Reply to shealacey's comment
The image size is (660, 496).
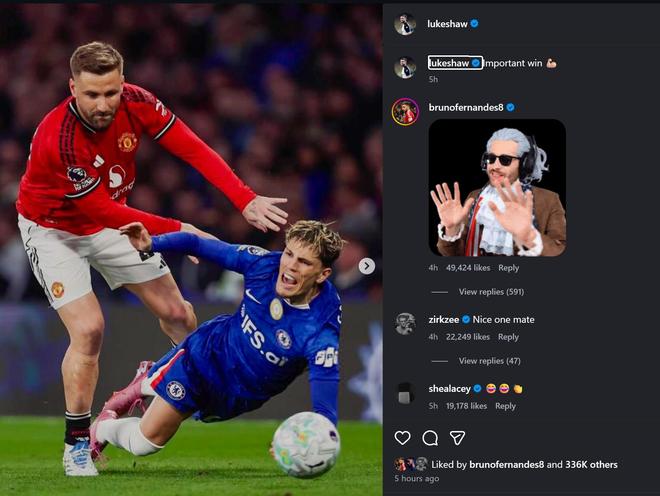pos(505,406)
